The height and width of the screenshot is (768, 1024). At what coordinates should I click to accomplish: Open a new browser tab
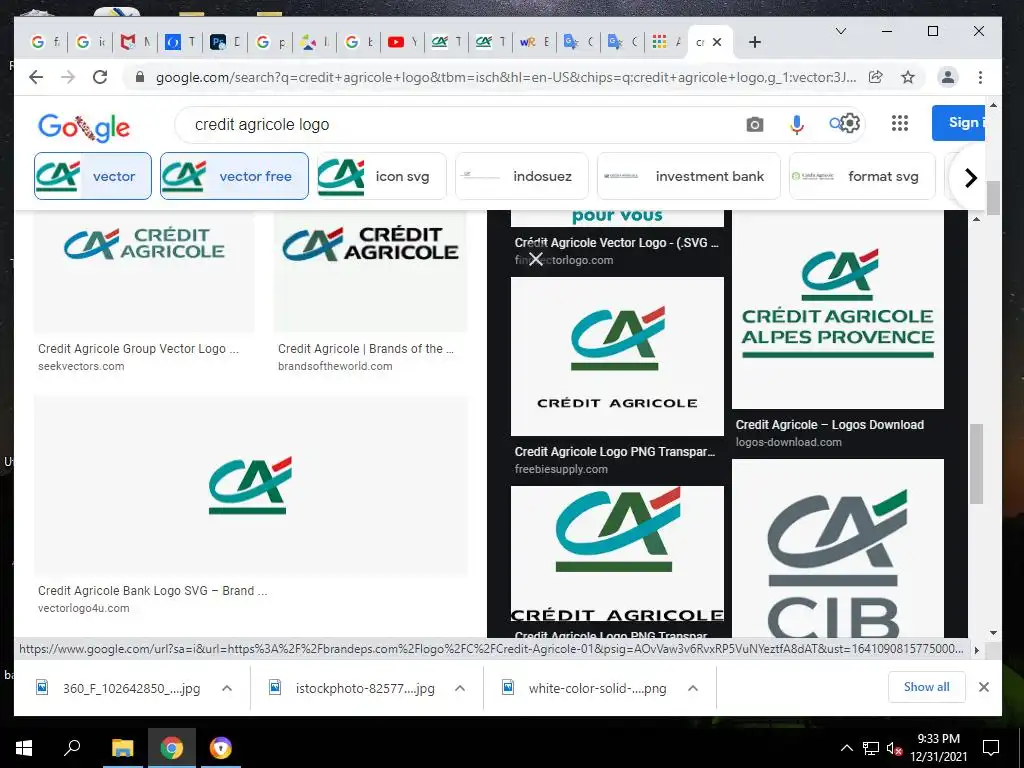[x=755, y=42]
